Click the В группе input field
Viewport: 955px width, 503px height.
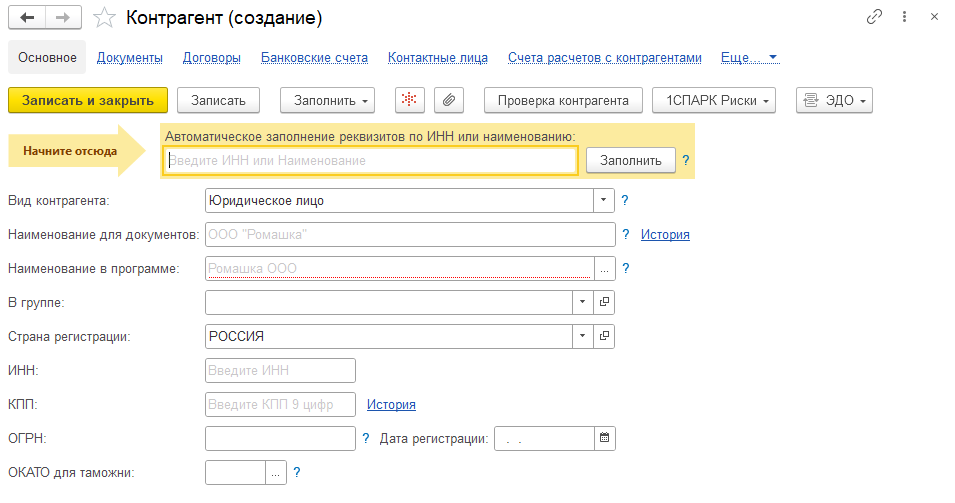coord(389,302)
